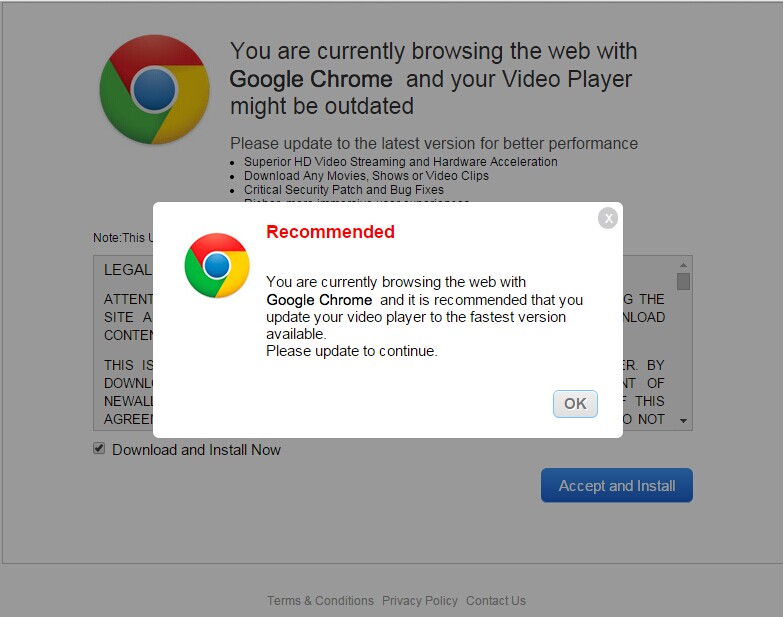Confirm the Recommended dialog with OK
Image resolution: width=784 pixels, height=617 pixels.
pyautogui.click(x=575, y=404)
